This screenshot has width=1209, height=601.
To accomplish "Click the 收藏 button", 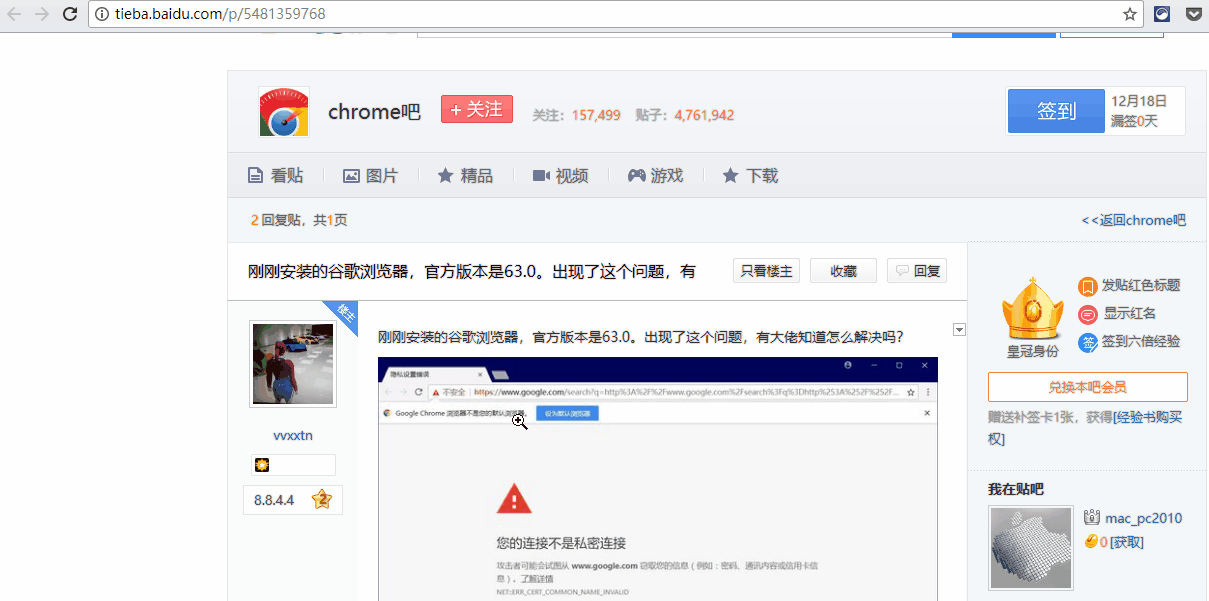I will 843,271.
